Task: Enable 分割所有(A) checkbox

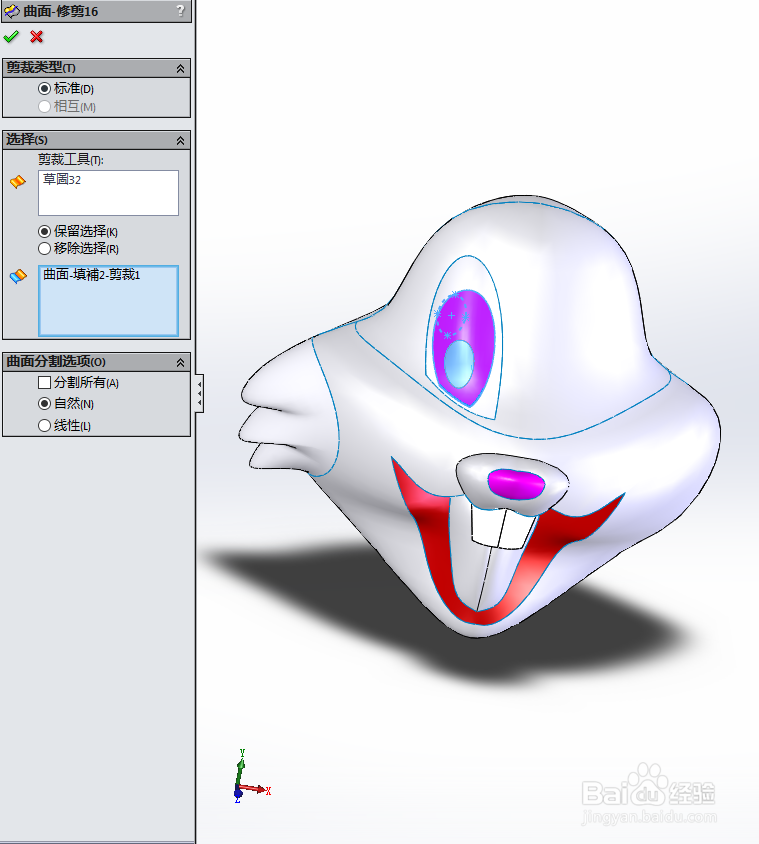Action: (45, 382)
